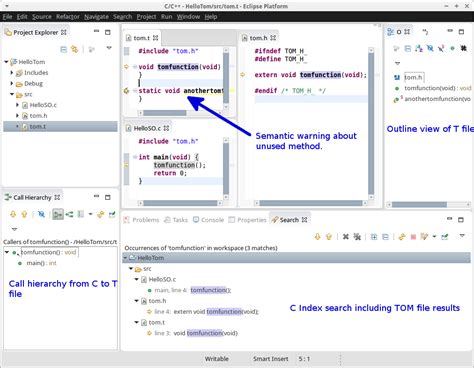Screen dimensions: 474x368
Task: Open 'line 4: extern void tomfunction(void);' match
Action: (203, 312)
